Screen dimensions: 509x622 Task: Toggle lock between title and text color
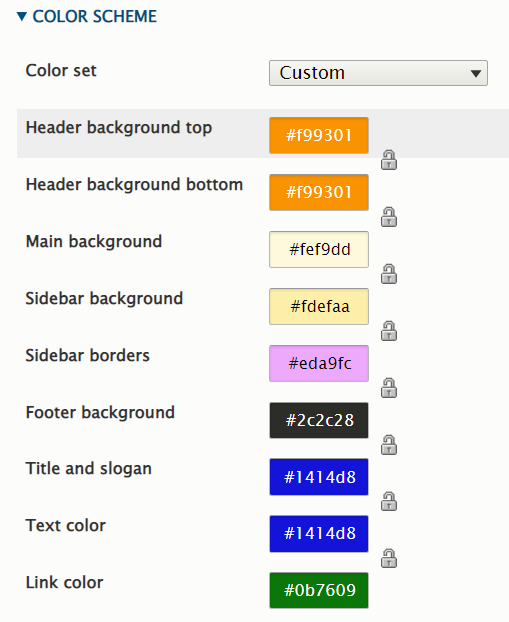389,502
